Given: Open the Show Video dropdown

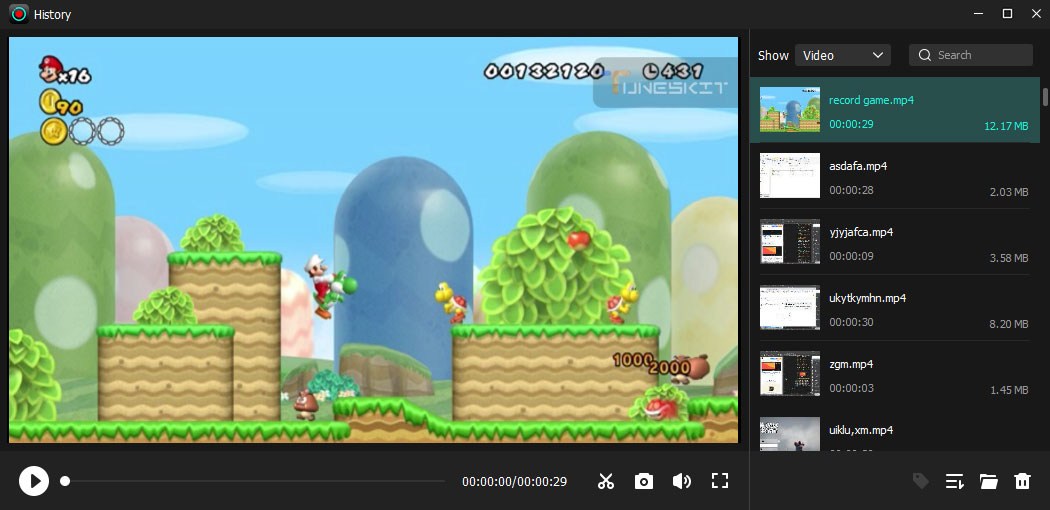Looking at the screenshot, I should 842,55.
